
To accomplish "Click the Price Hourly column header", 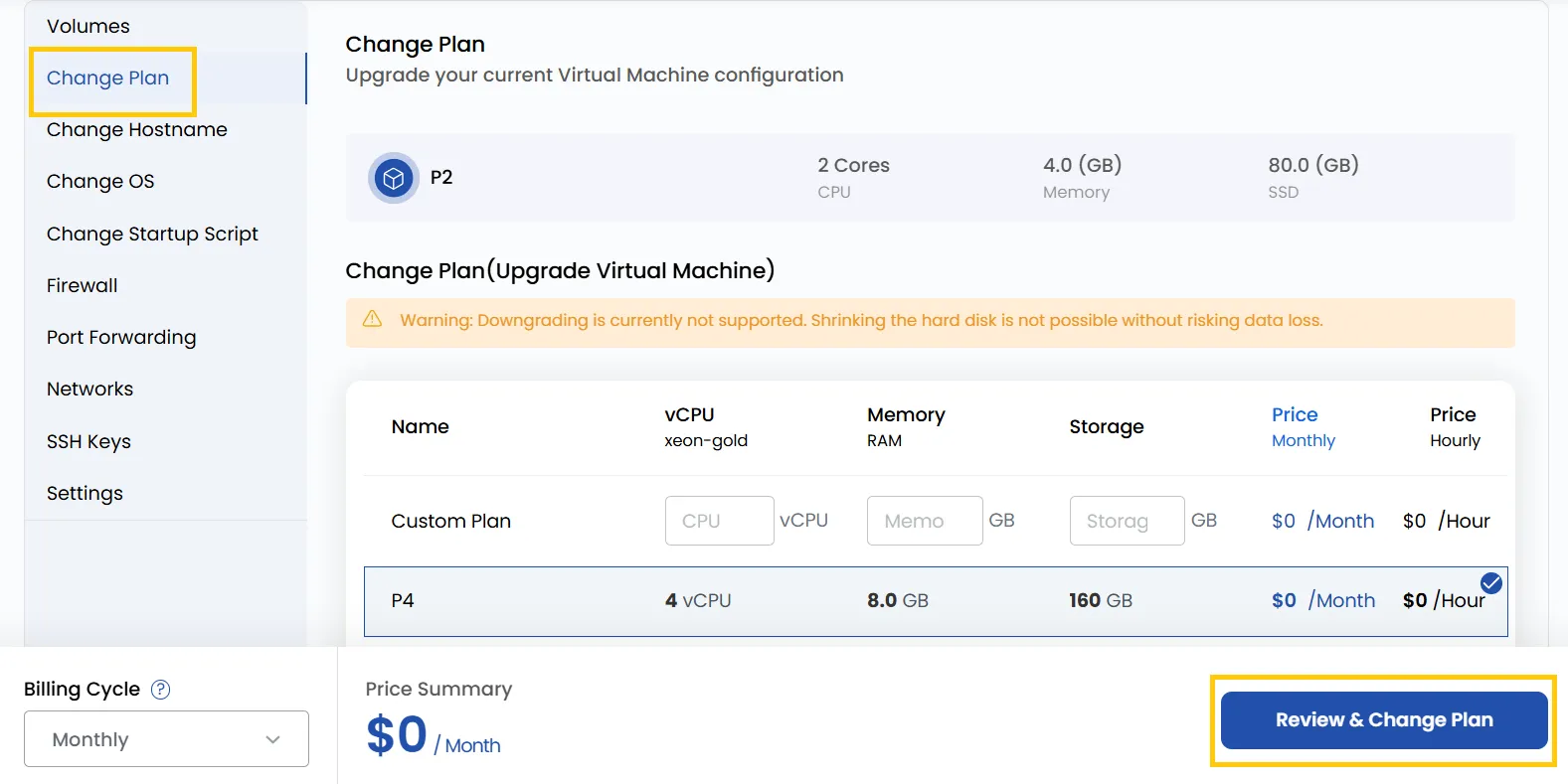I will pos(1455,426).
